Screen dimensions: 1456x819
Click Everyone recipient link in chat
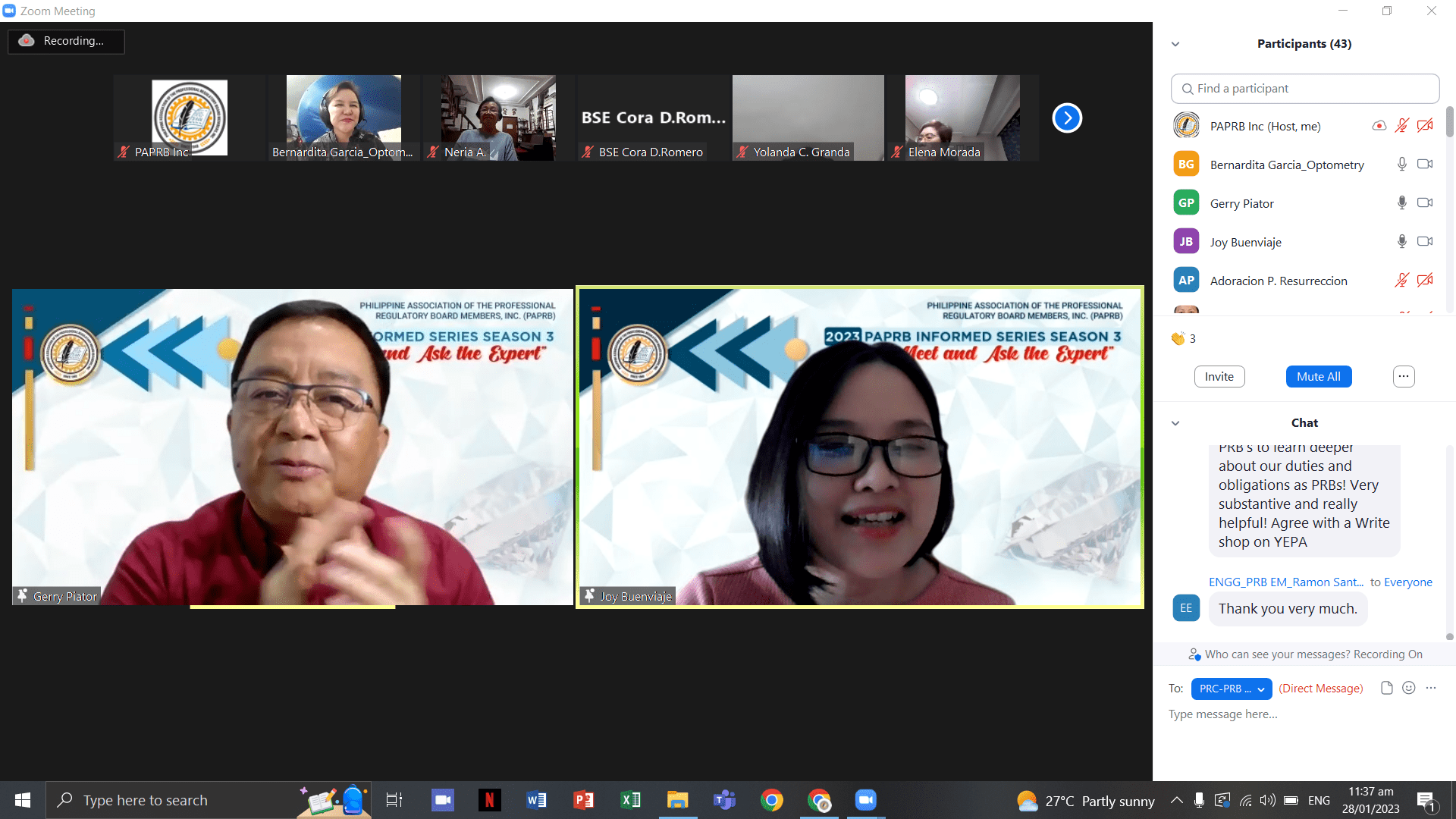tap(1407, 582)
